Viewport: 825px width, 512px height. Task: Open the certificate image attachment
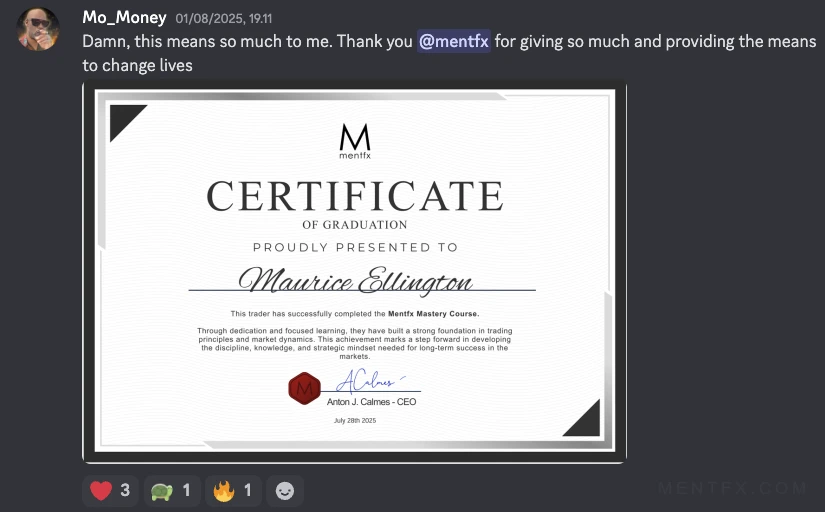[x=354, y=272]
